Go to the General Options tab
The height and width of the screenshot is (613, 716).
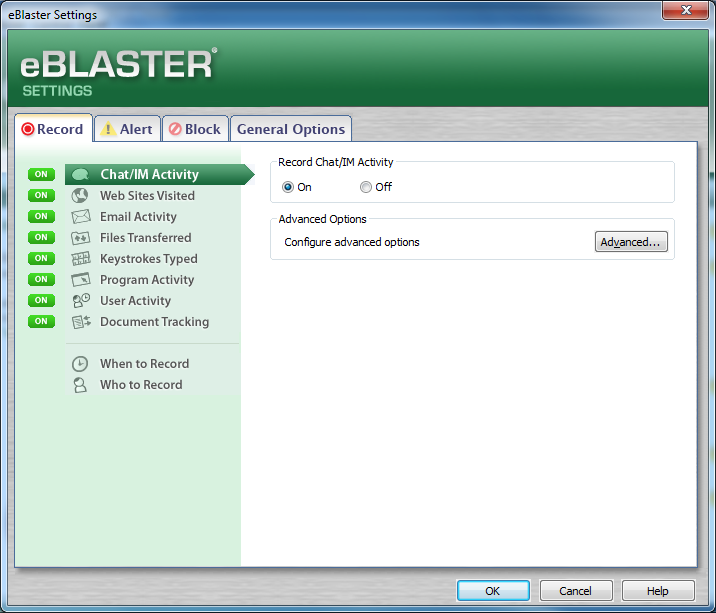pyautogui.click(x=291, y=129)
